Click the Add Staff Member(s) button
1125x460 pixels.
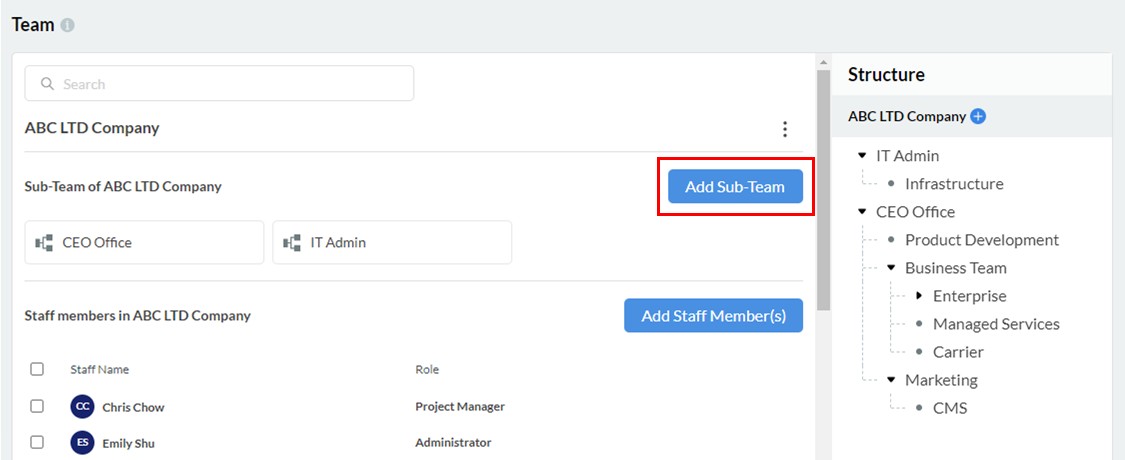[x=713, y=316]
